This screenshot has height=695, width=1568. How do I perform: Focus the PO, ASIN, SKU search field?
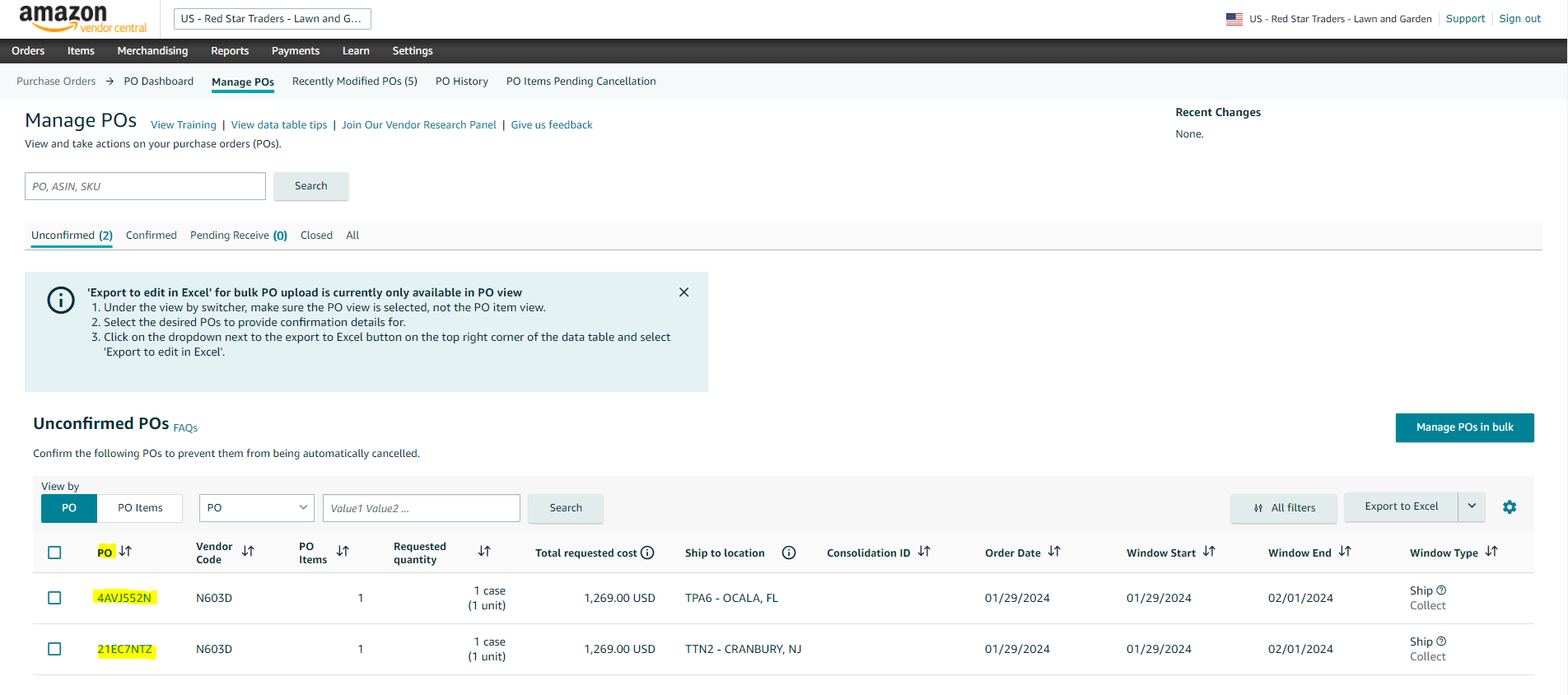[x=145, y=186]
